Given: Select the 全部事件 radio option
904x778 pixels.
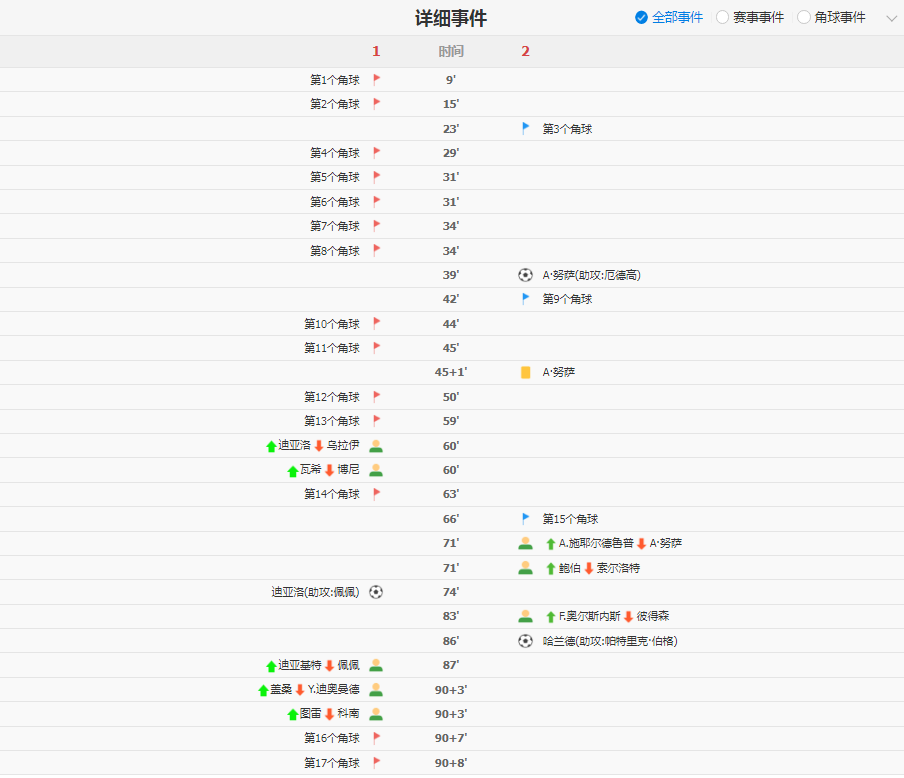Looking at the screenshot, I should coord(668,18).
